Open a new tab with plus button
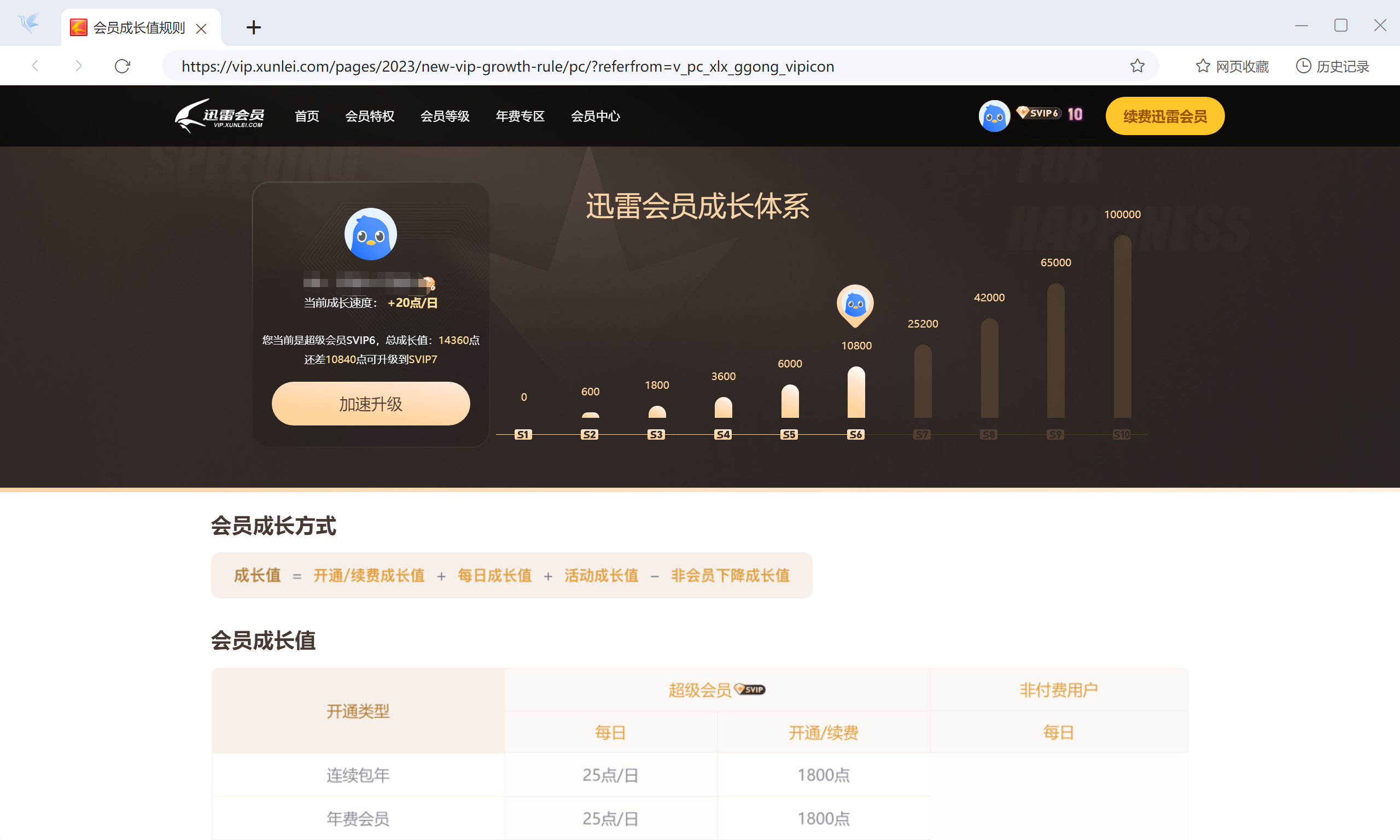1400x840 pixels. point(254,27)
